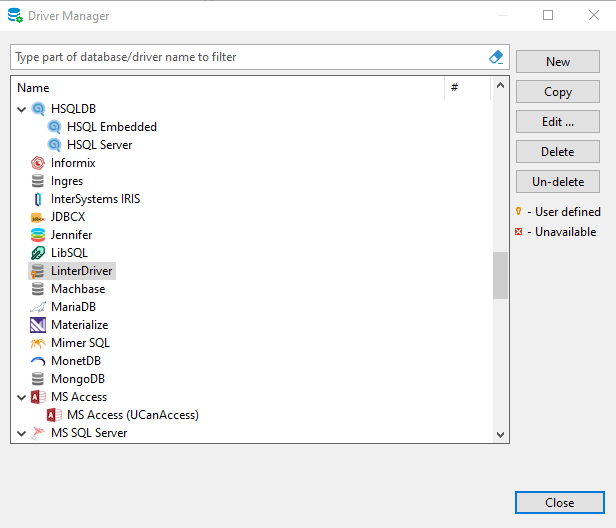Screen dimensions: 616x528
Task: Click the LibSQL driver icon
Action: tap(38, 253)
